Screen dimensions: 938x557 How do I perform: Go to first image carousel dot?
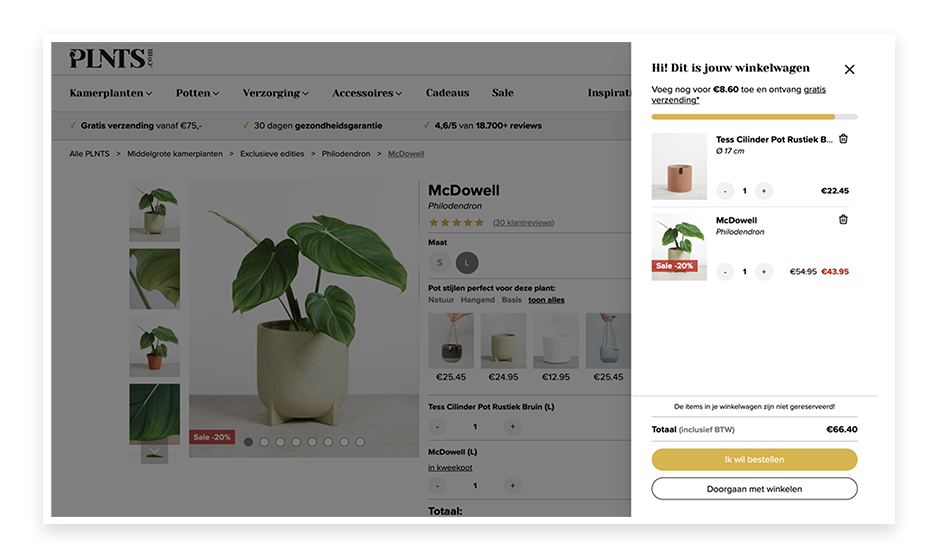click(248, 442)
